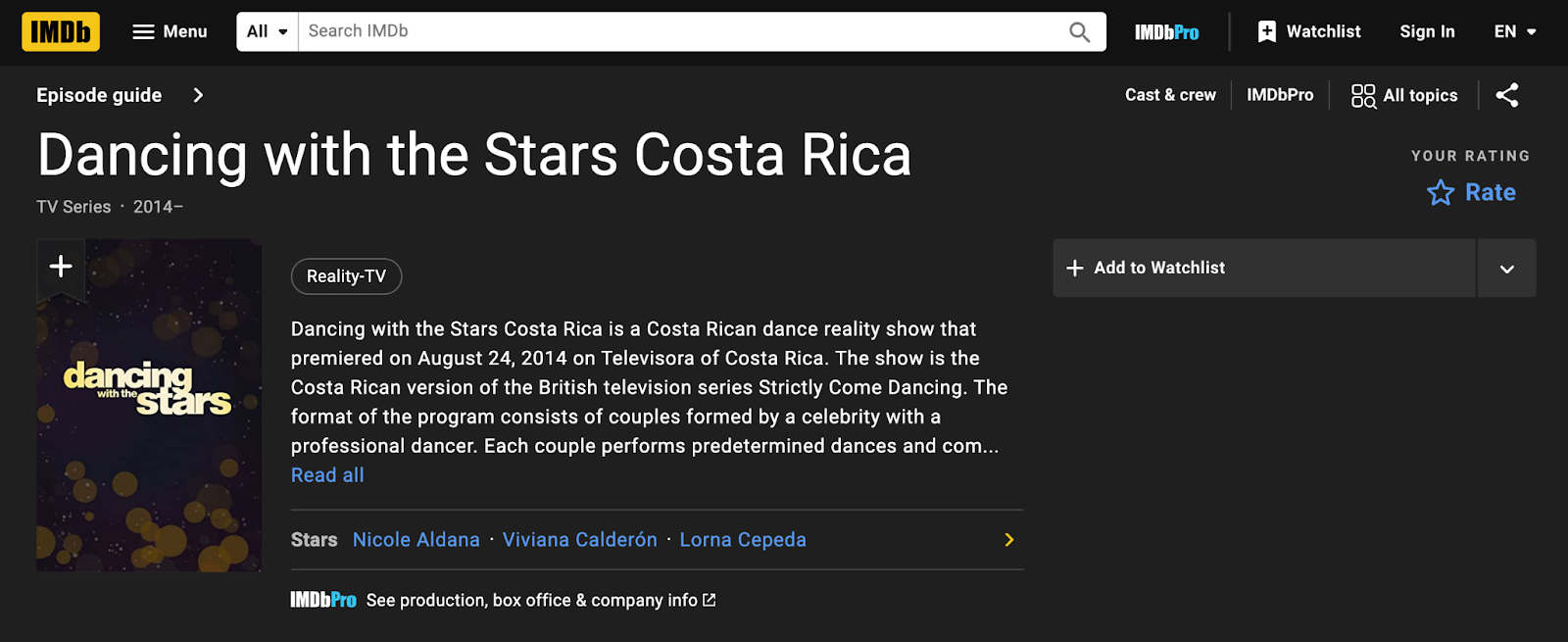Screen dimensions: 1568x642
Task: Click the magnifying glass search icon
Action: tap(1079, 32)
